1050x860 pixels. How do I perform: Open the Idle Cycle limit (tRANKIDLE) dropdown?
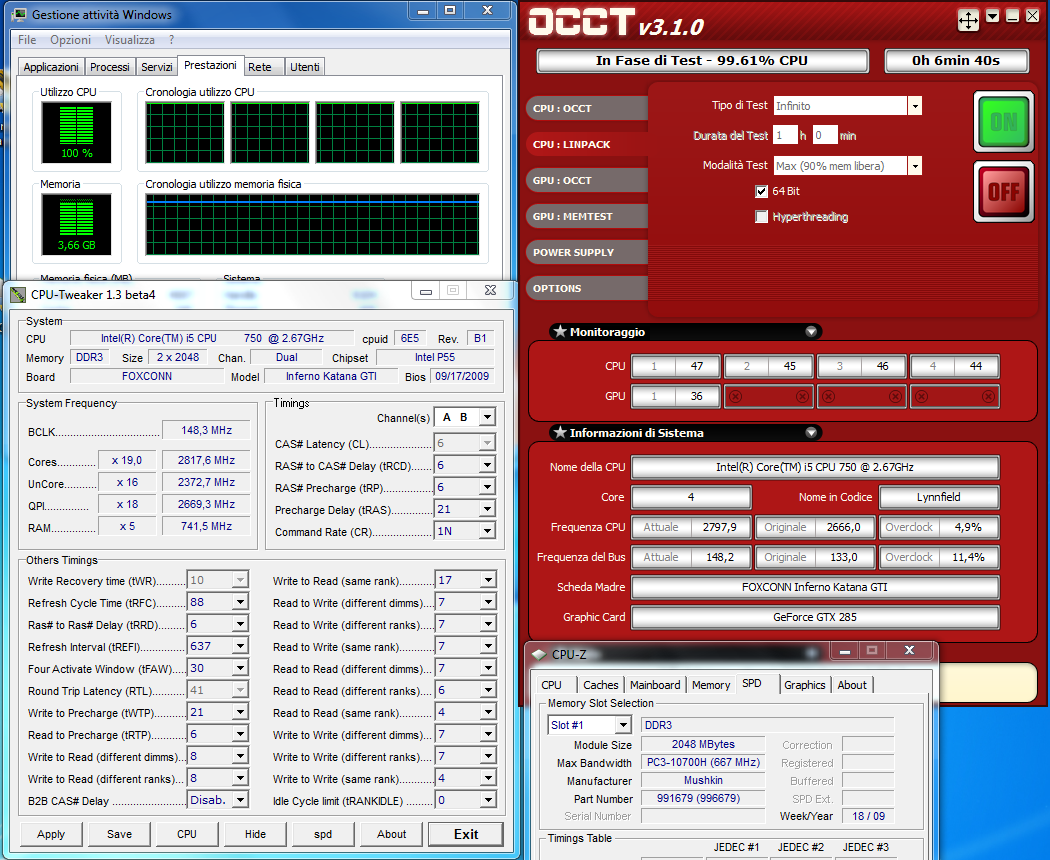click(x=488, y=800)
